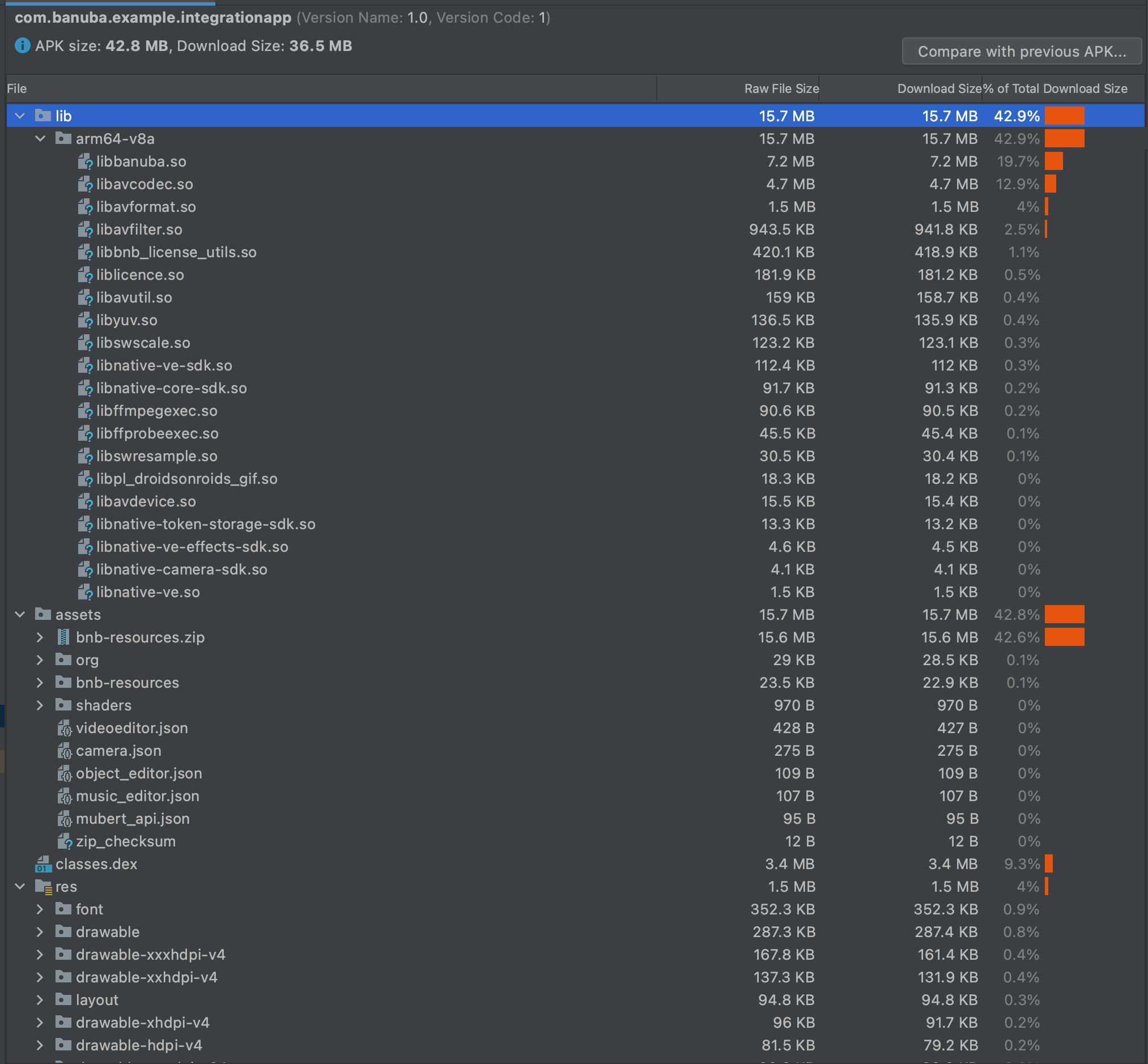1148x1064 pixels.
Task: Click the Download Size column header
Action: point(900,88)
